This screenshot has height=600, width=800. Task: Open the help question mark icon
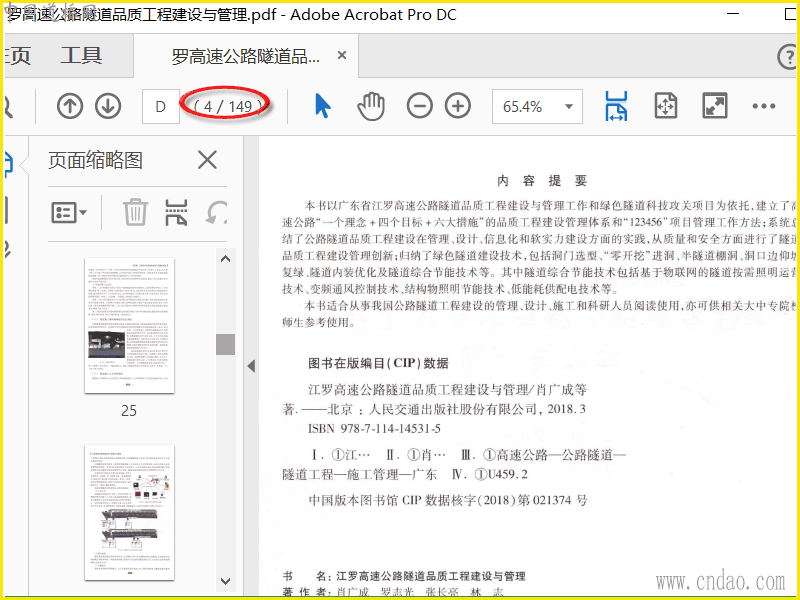pos(787,56)
